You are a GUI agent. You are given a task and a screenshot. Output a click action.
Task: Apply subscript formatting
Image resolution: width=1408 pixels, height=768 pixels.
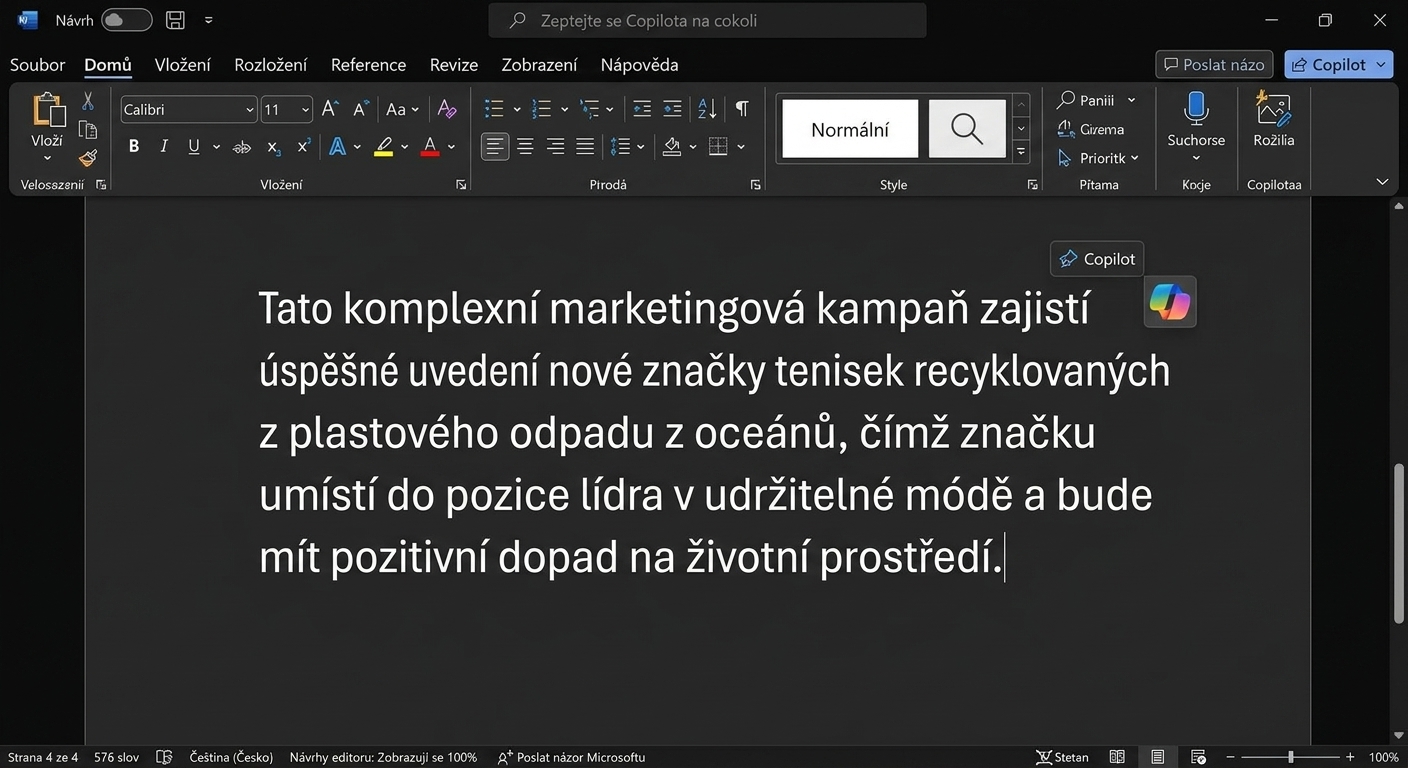tap(273, 147)
